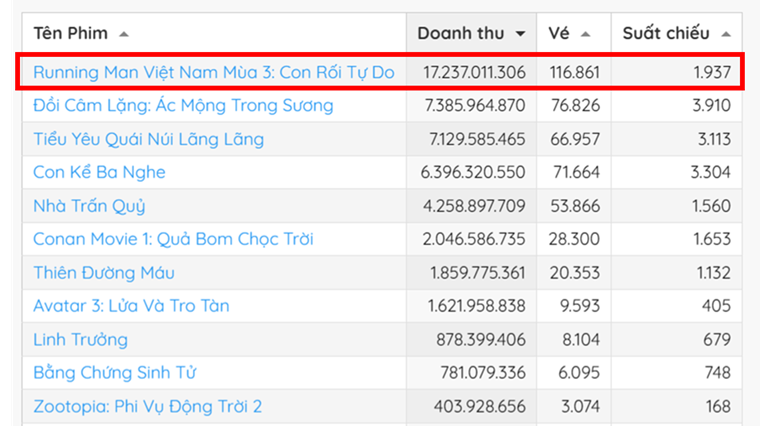Screen dimensions: 760x426
Task: Click sort arrow on Doanh thu header
Action: (x=520, y=34)
